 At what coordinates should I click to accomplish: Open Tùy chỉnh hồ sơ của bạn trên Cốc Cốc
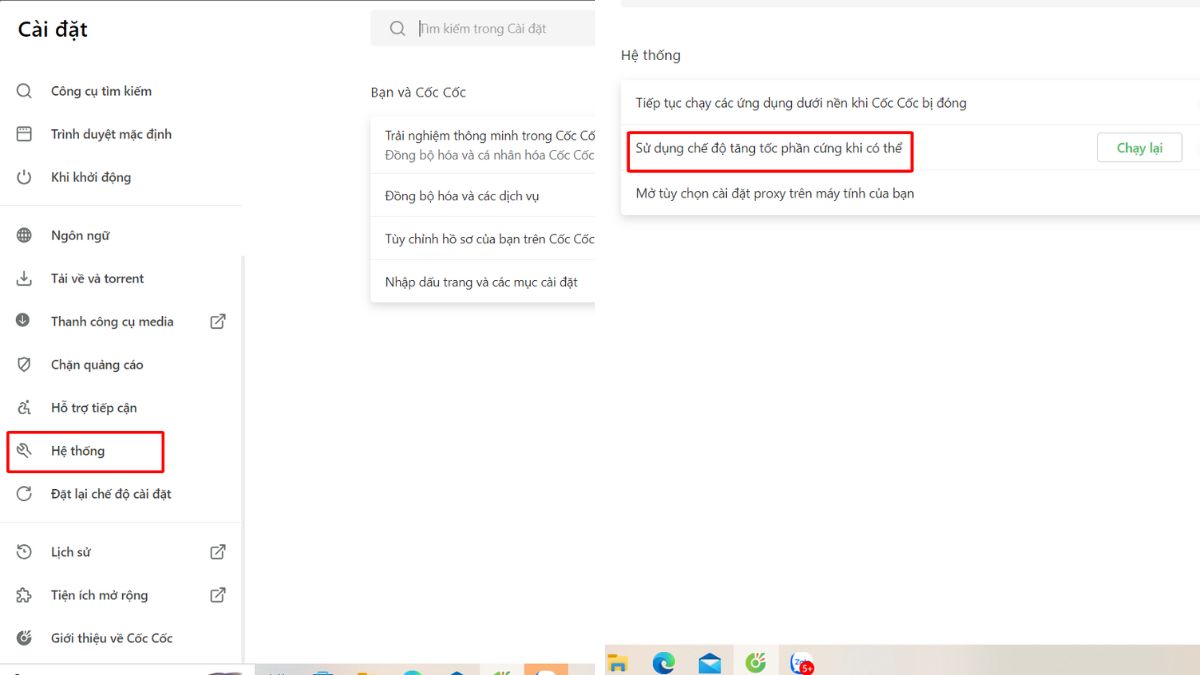(483, 239)
